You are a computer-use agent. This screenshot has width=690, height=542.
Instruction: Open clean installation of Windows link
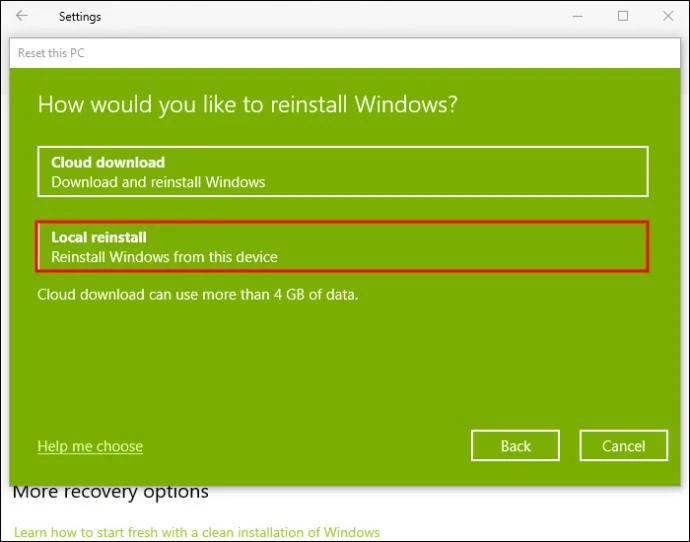point(197,532)
